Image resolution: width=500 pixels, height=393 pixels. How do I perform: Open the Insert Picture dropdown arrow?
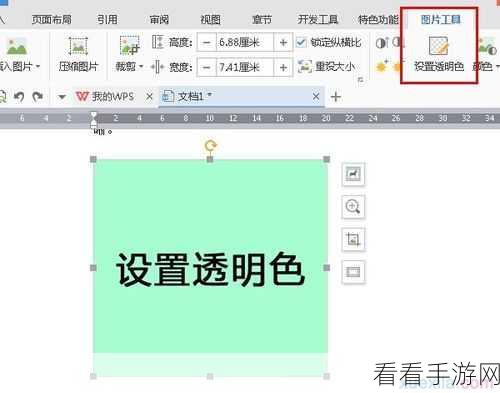pos(38,67)
